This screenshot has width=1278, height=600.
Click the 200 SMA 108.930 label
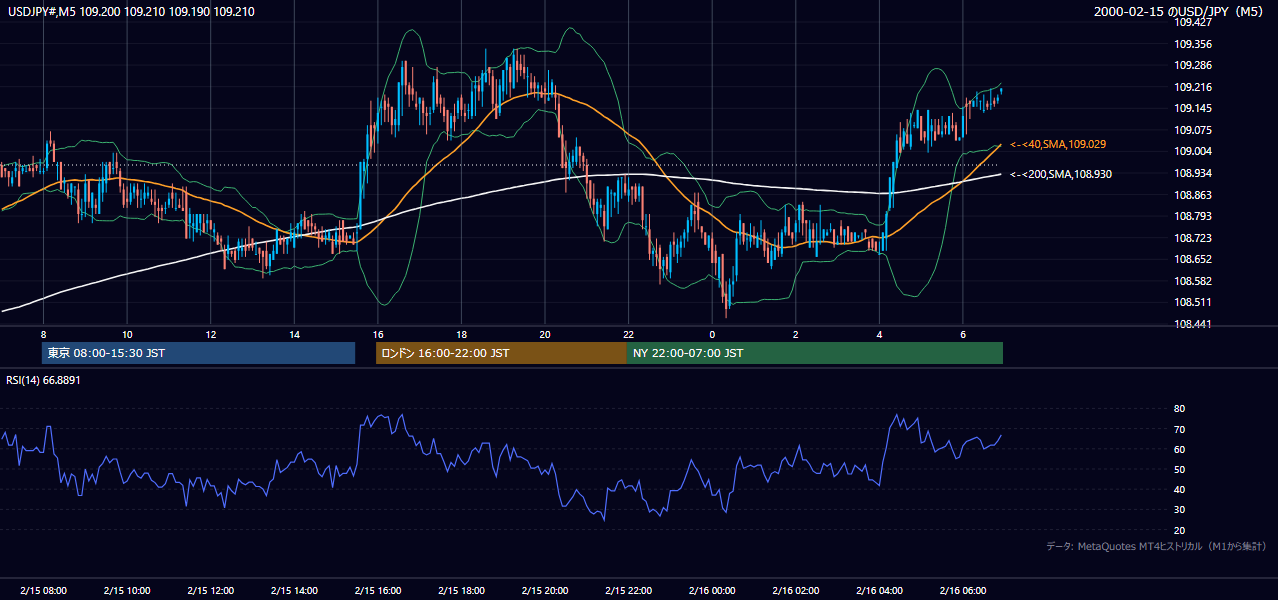coord(1061,174)
